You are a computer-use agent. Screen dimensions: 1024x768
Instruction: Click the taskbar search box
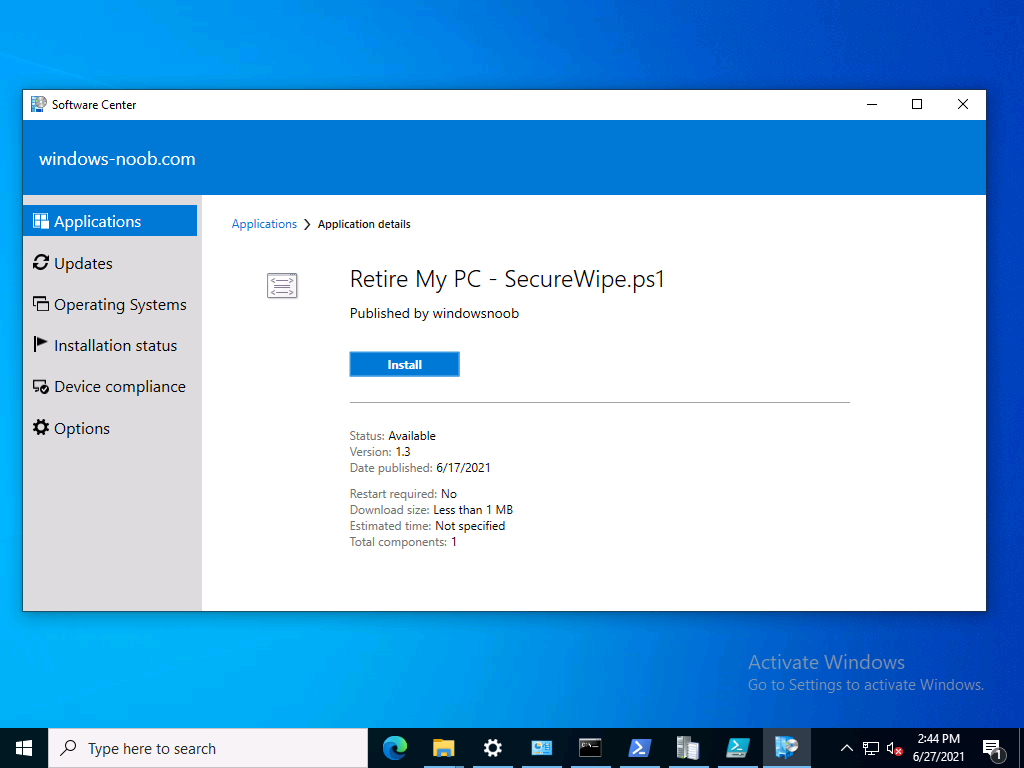click(208, 748)
